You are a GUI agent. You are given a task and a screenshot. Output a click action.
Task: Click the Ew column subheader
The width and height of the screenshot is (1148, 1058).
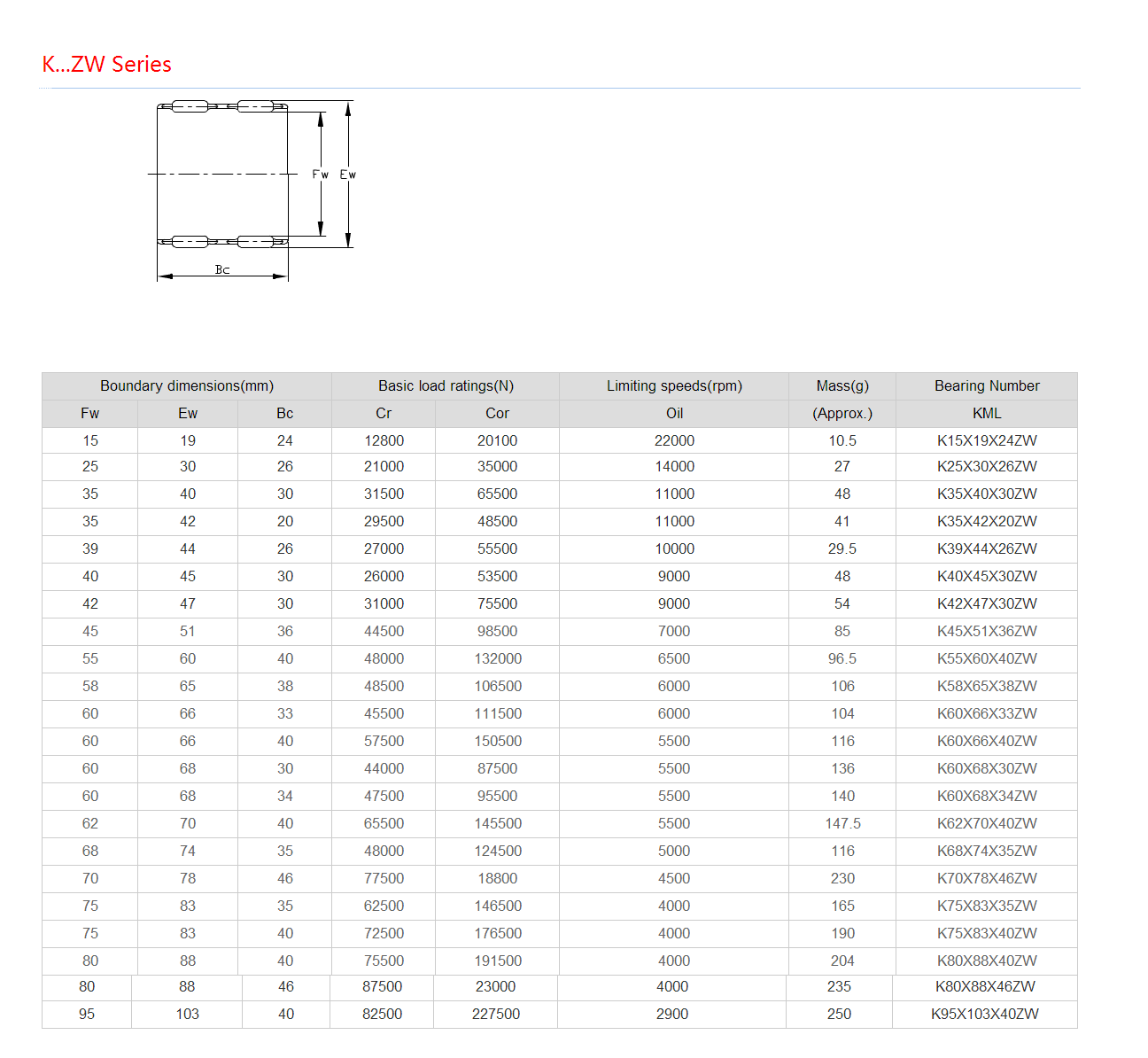188,413
